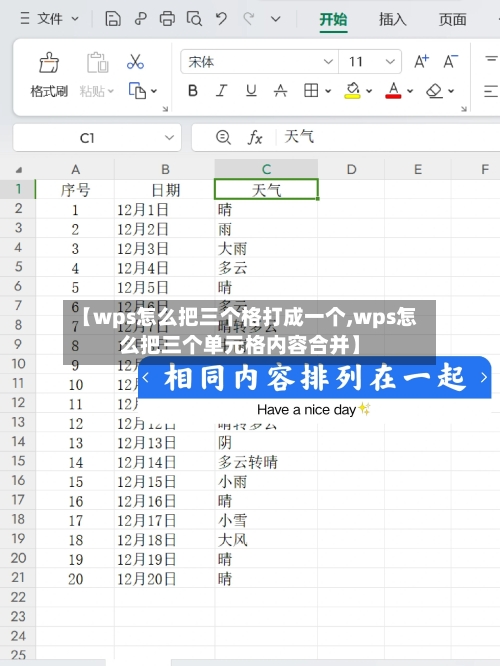Click the banner's left previous arrow
Screen dimensions: 500x666
(x=146, y=377)
